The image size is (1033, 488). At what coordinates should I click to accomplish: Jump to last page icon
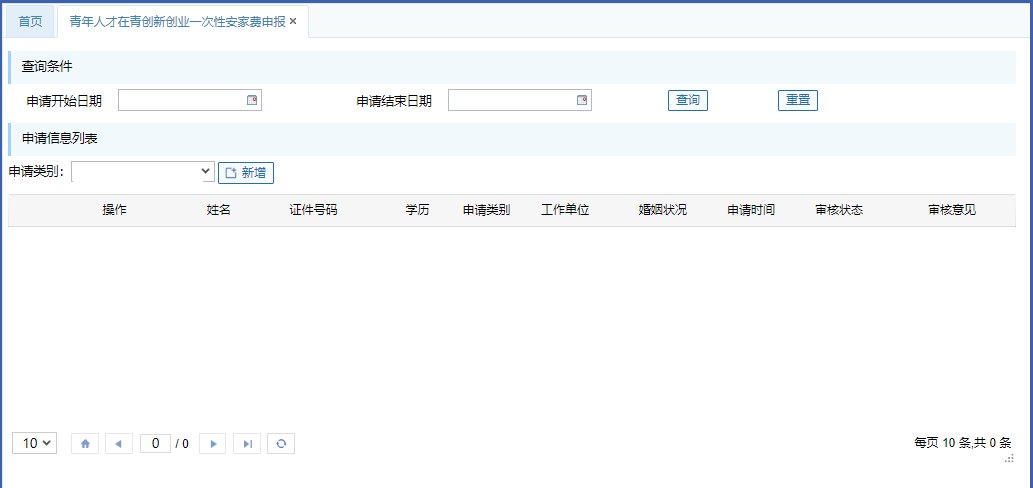pyautogui.click(x=247, y=444)
